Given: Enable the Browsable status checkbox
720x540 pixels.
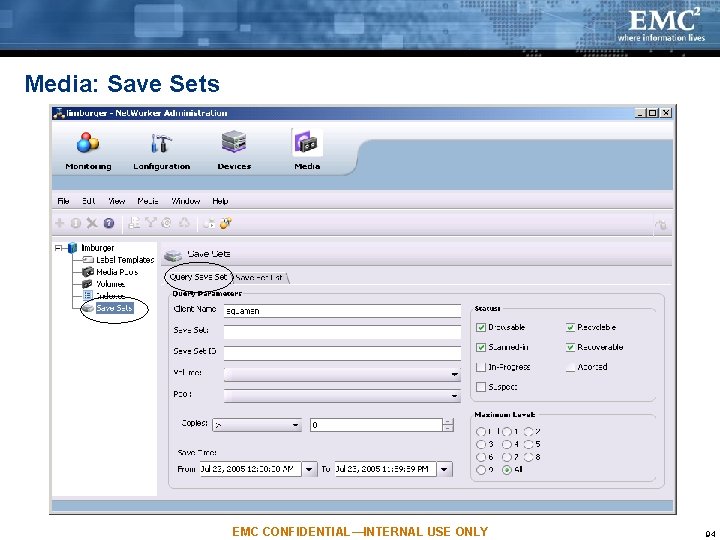Looking at the screenshot, I should pos(481,327).
